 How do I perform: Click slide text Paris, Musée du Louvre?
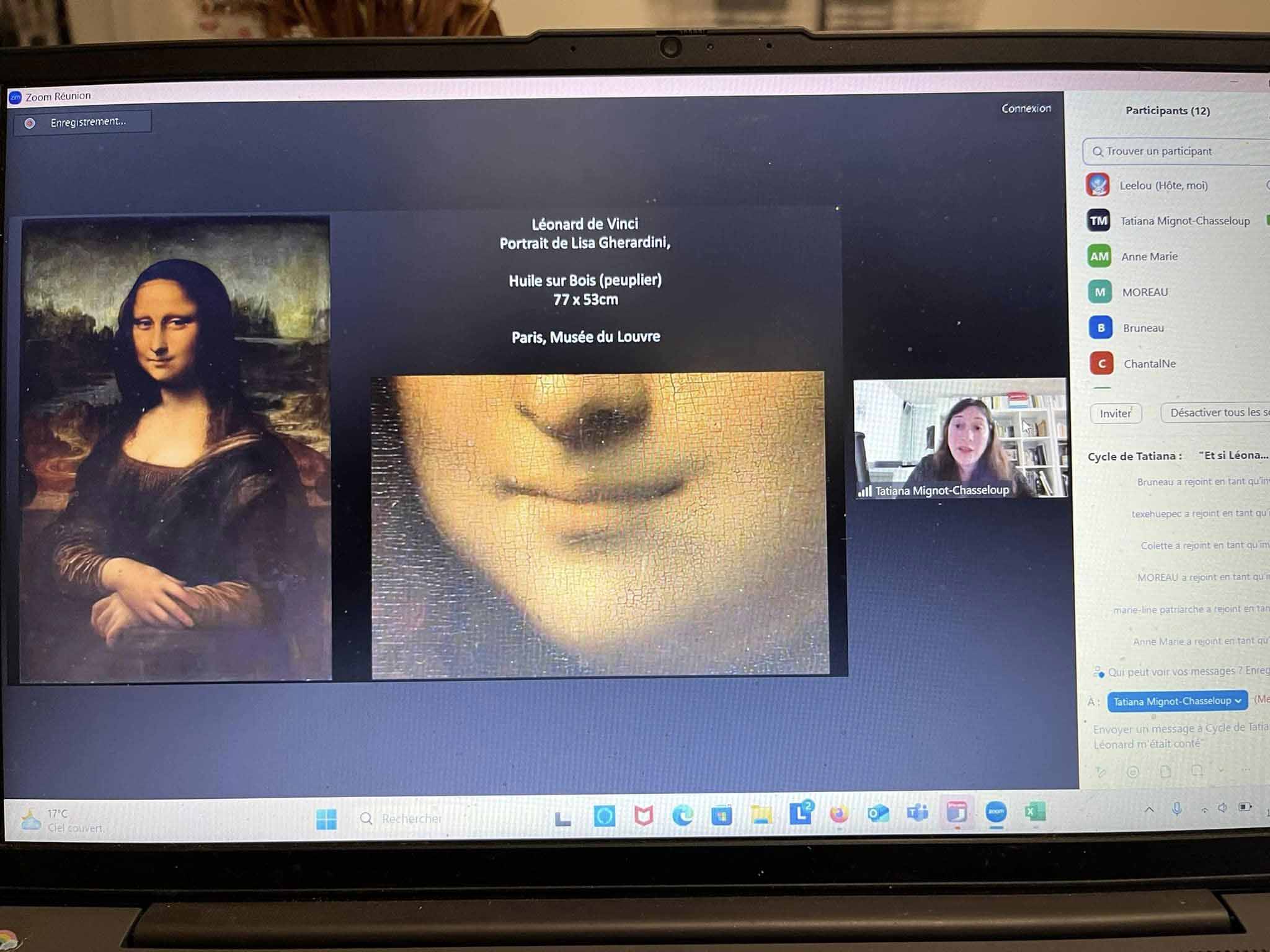[585, 337]
